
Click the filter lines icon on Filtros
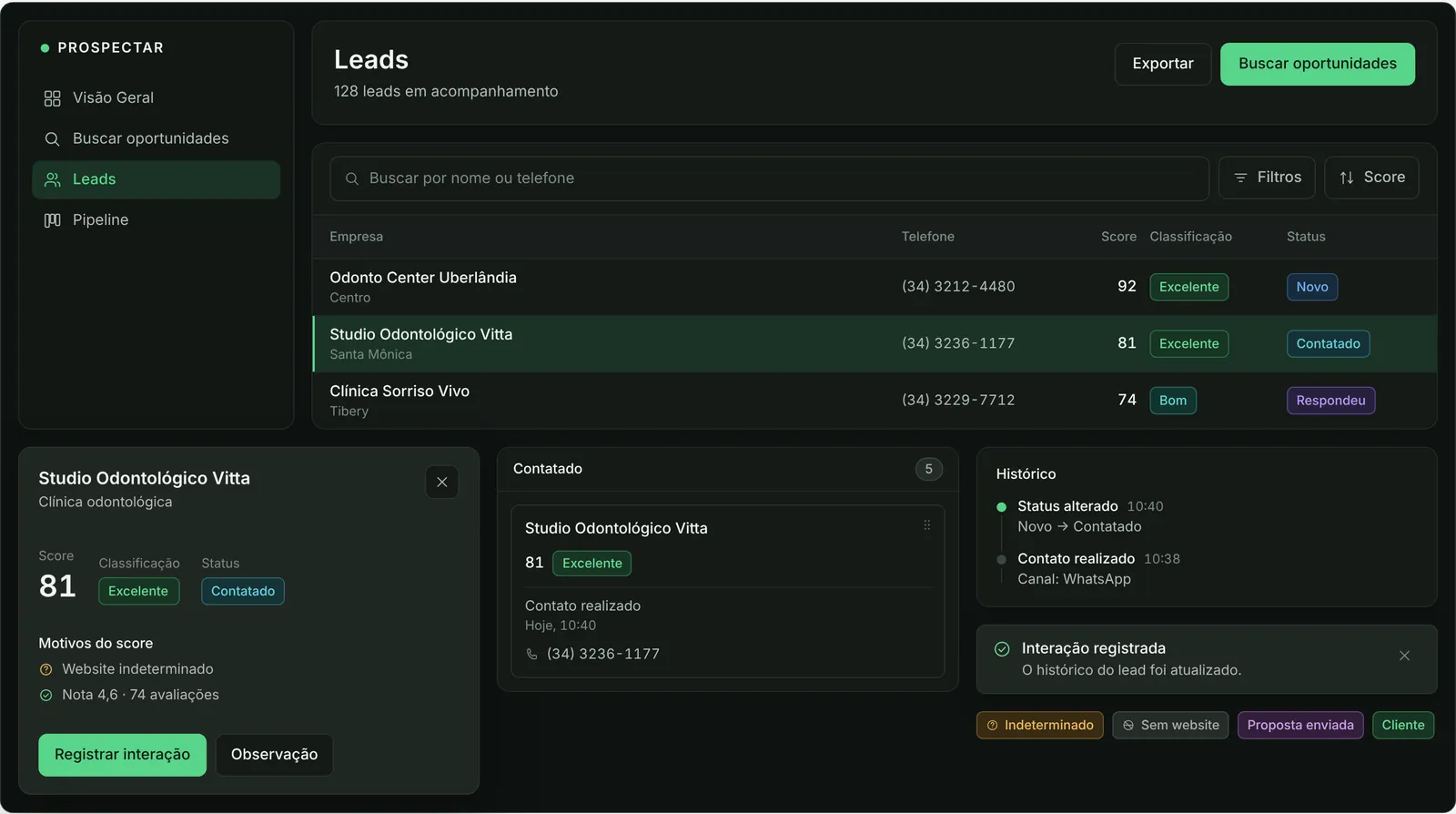pos(1240,178)
